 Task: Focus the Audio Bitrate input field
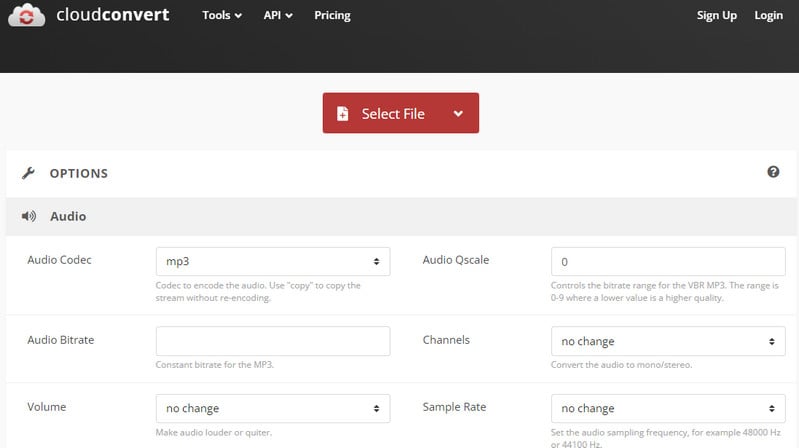pos(273,341)
